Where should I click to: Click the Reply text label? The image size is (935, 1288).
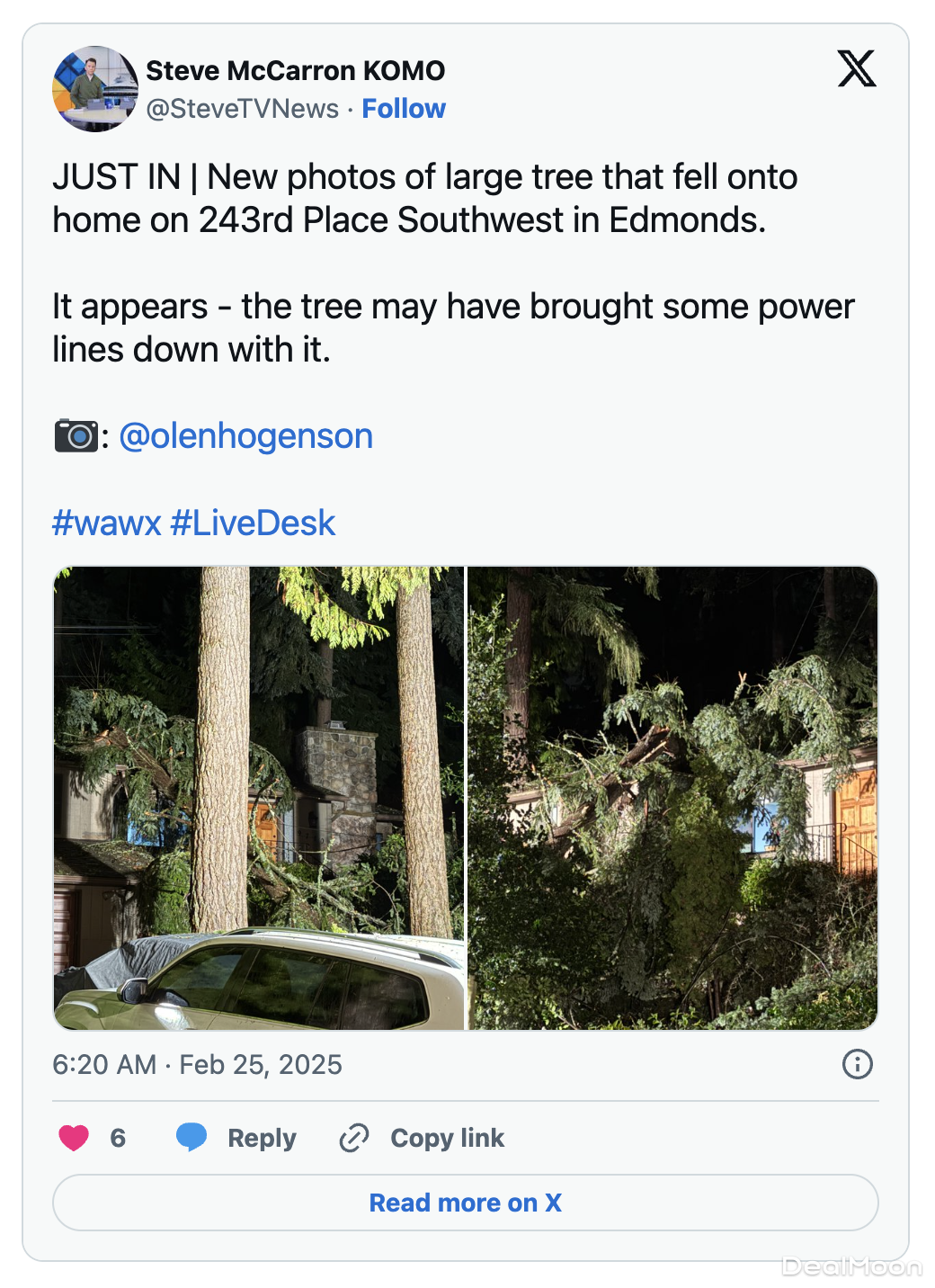[262, 1138]
